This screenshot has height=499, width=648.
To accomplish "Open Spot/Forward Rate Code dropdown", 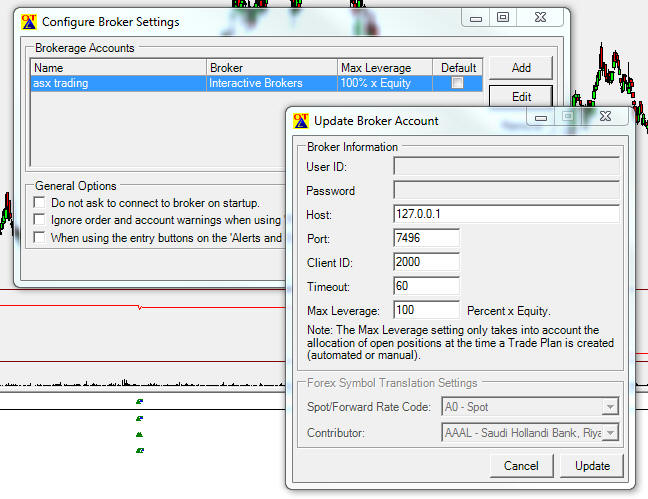I will coord(610,407).
